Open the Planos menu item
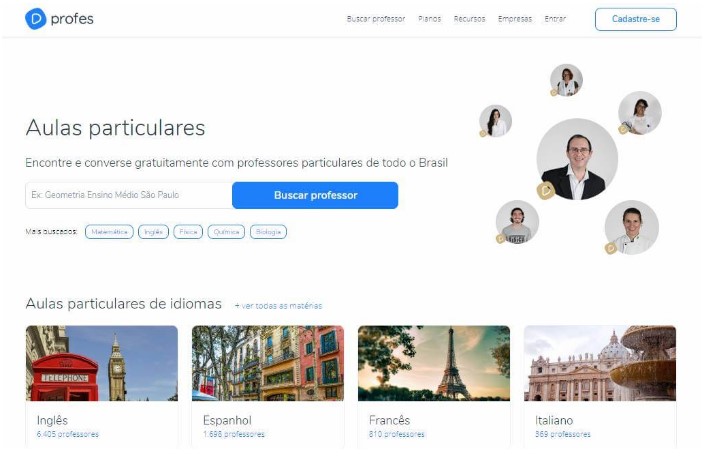Image resolution: width=707 pixels, height=471 pixels. (x=429, y=19)
